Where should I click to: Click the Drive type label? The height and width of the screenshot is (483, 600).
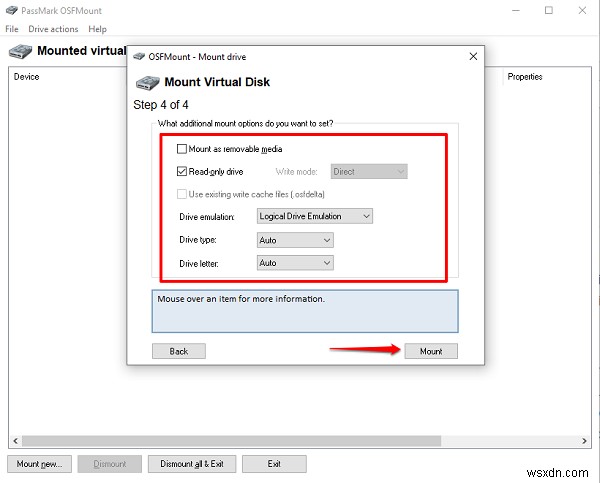click(x=198, y=240)
